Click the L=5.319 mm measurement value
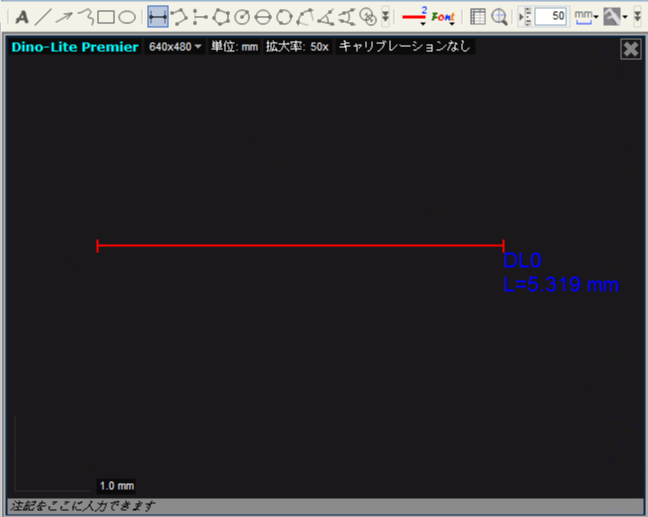Screen dimensions: 648x517 coord(561,284)
